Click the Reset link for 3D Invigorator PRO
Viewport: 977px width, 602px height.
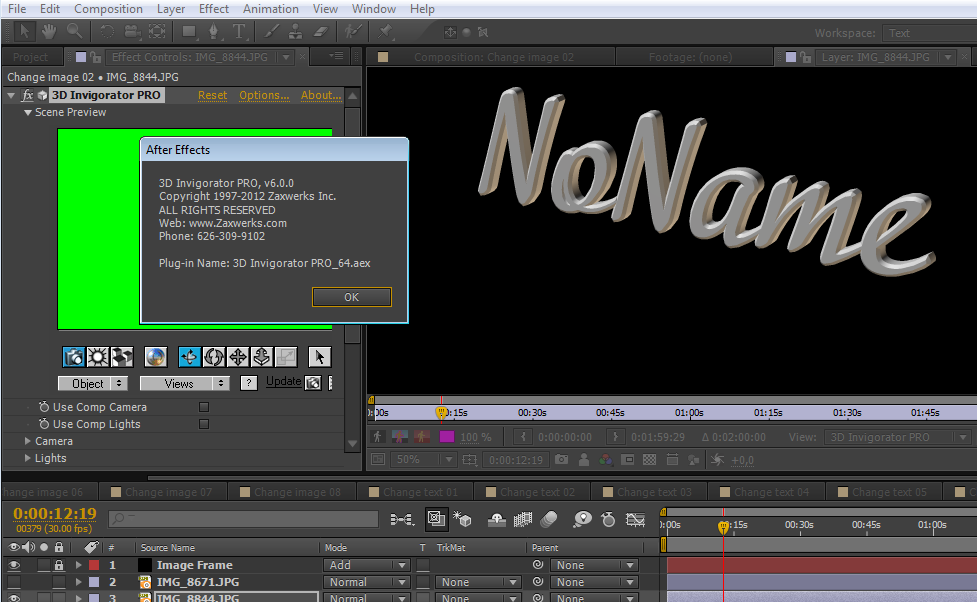click(x=212, y=95)
